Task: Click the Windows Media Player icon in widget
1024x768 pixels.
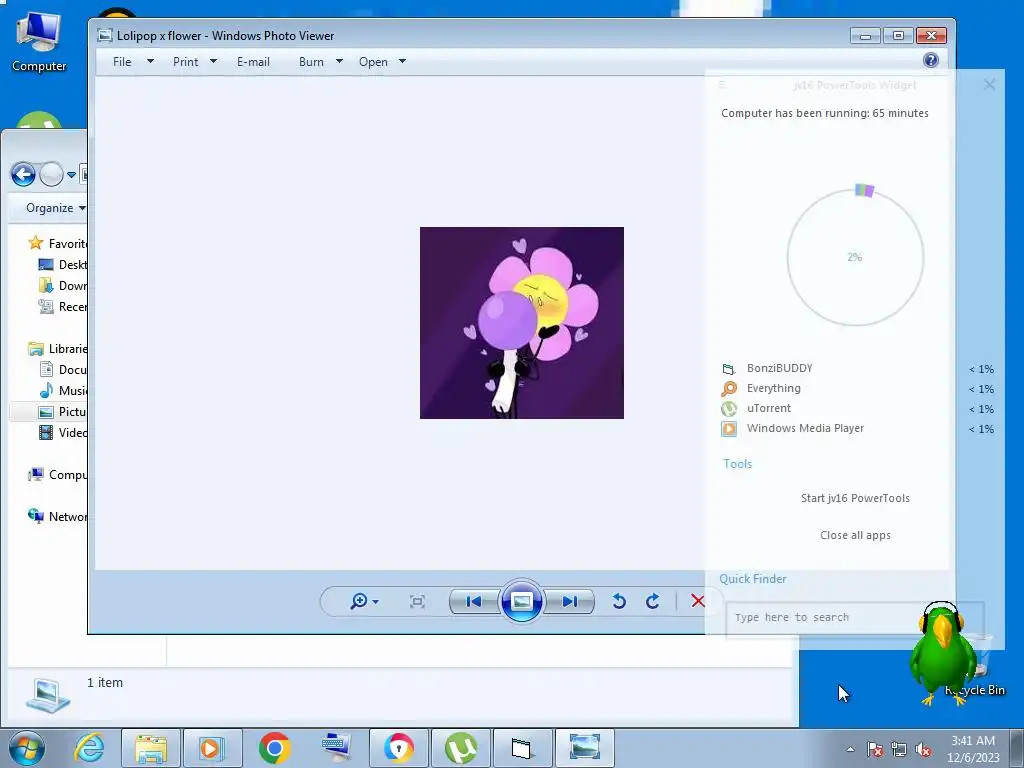Action: click(729, 429)
